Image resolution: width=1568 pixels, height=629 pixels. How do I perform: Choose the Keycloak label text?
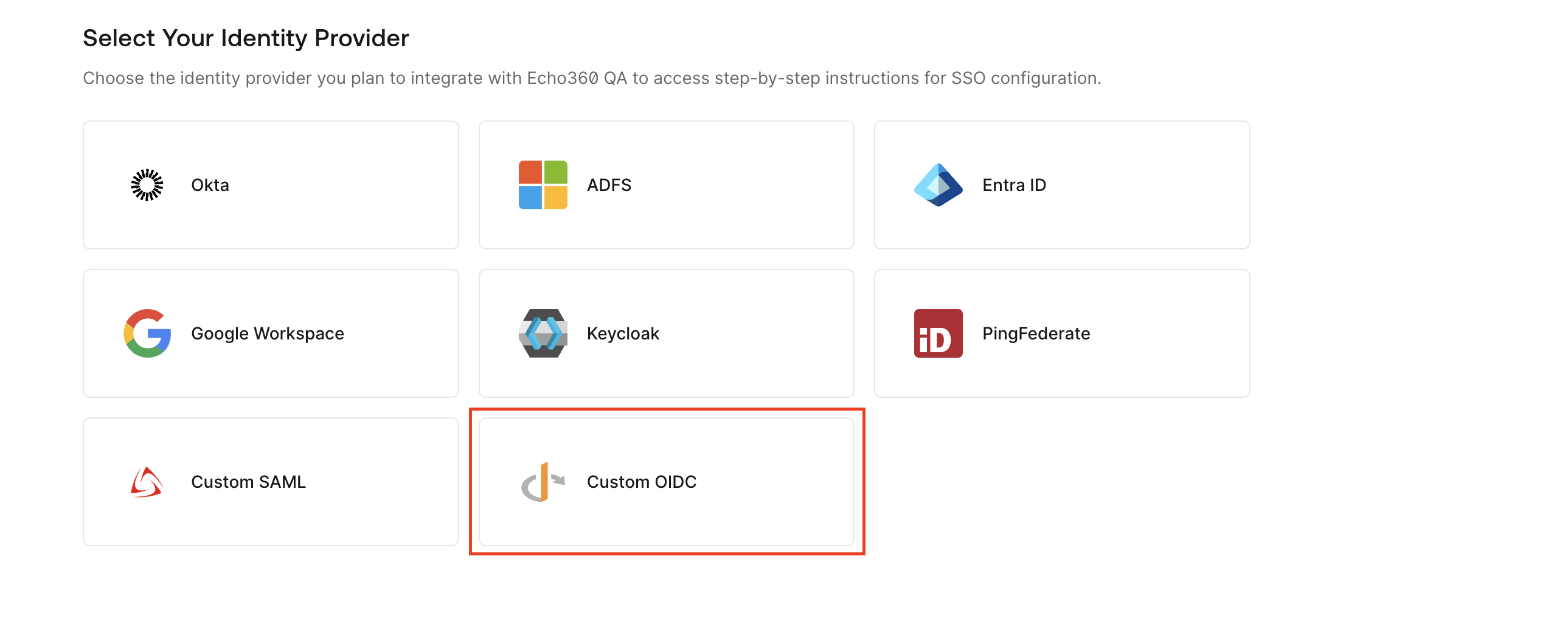[x=623, y=333]
